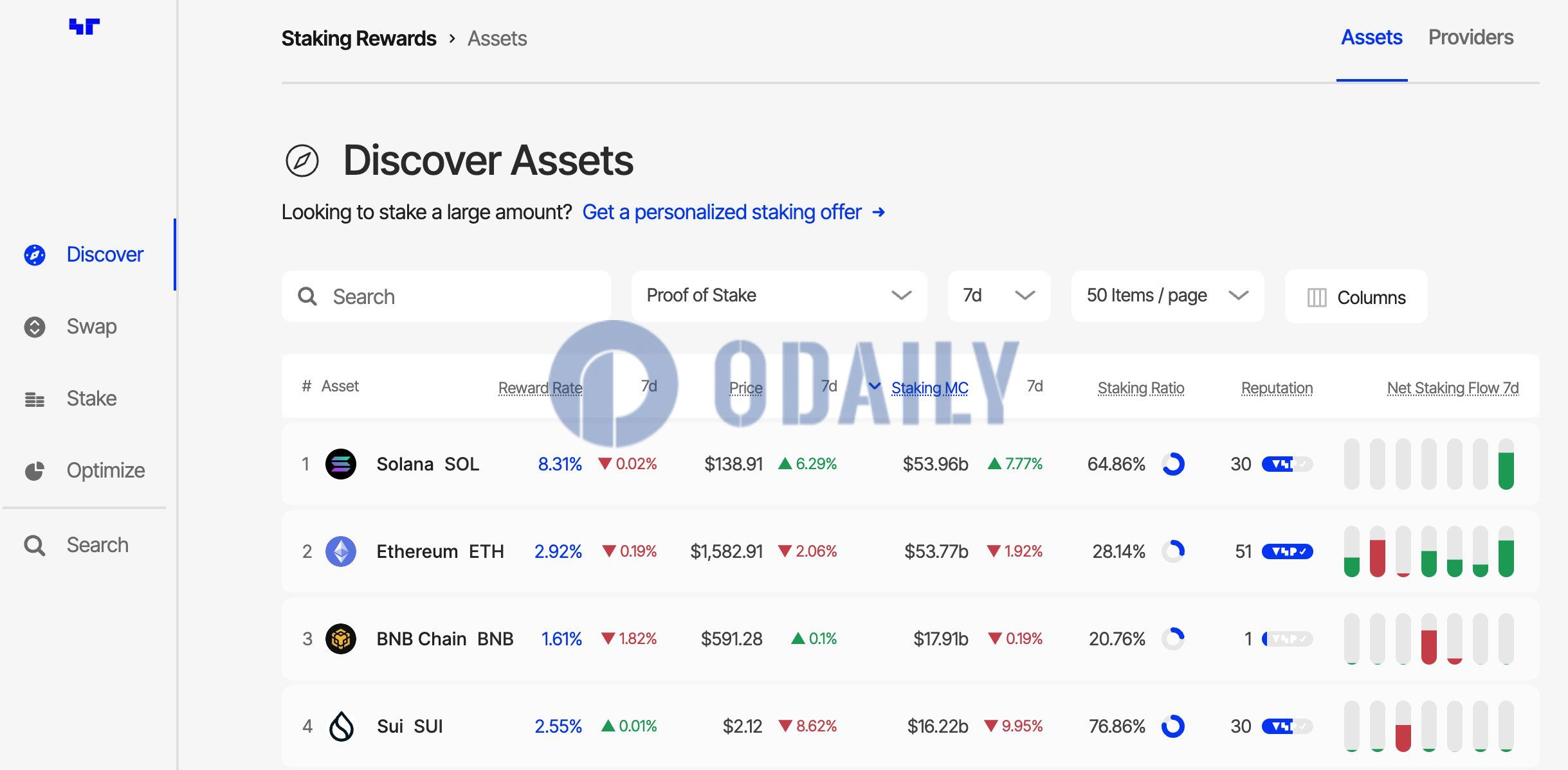Click the asset Search input field
The width and height of the screenshot is (1568, 770).
pos(446,296)
